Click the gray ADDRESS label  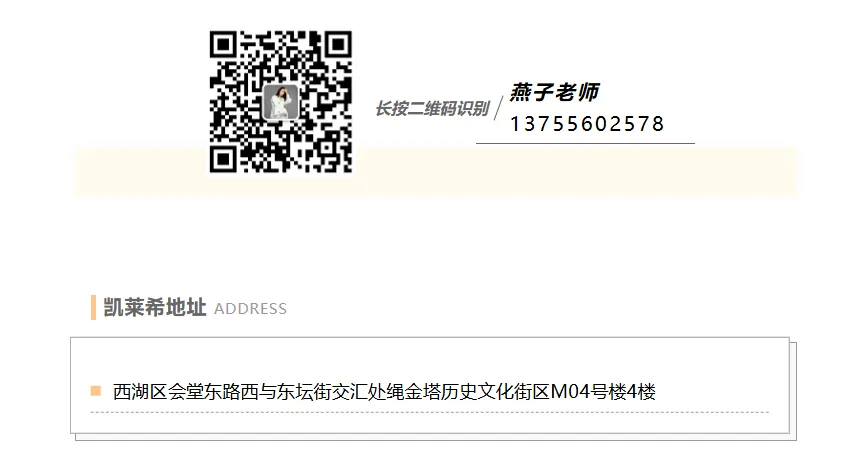[250, 309]
